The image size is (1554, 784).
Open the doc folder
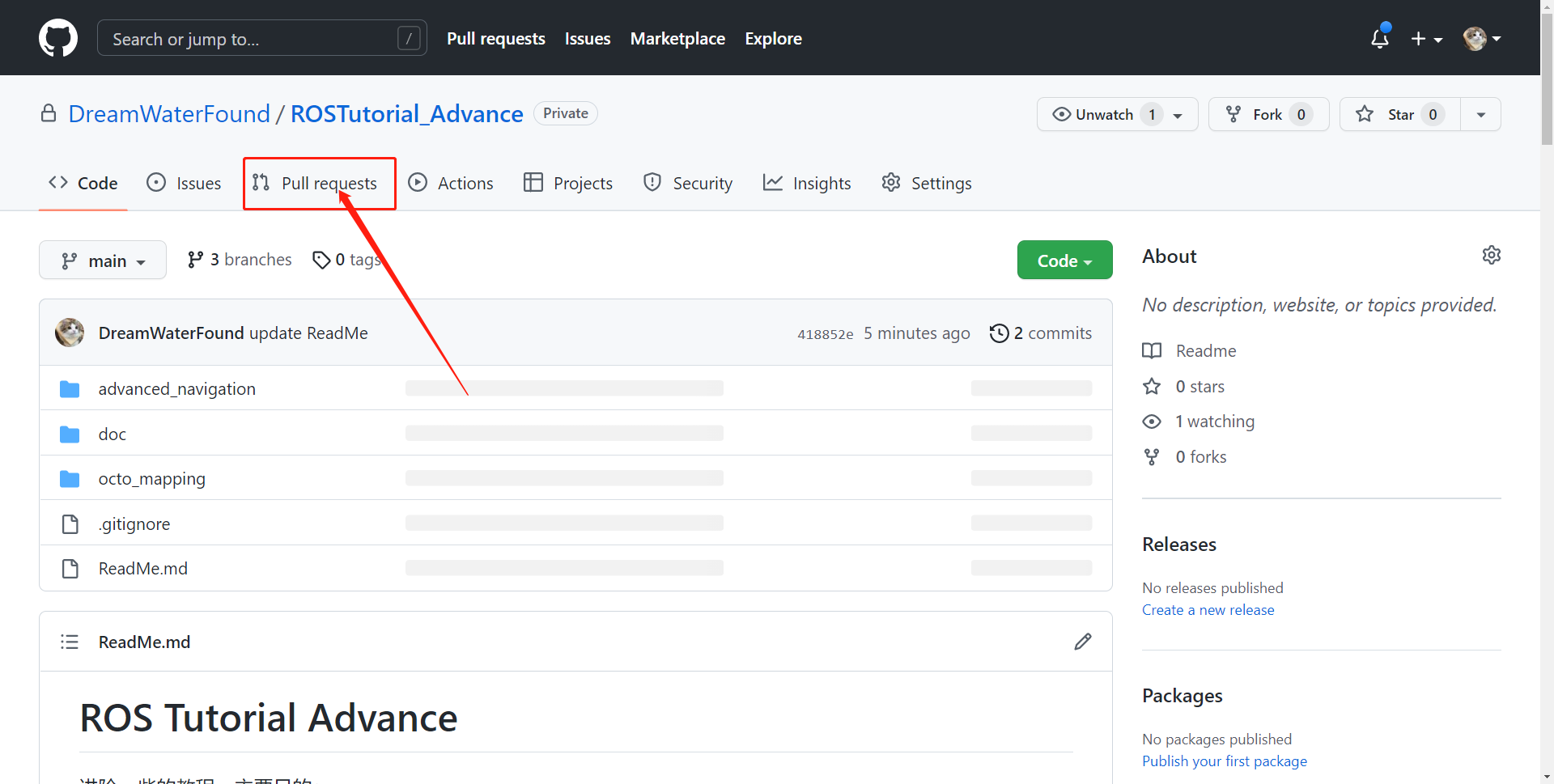113,434
